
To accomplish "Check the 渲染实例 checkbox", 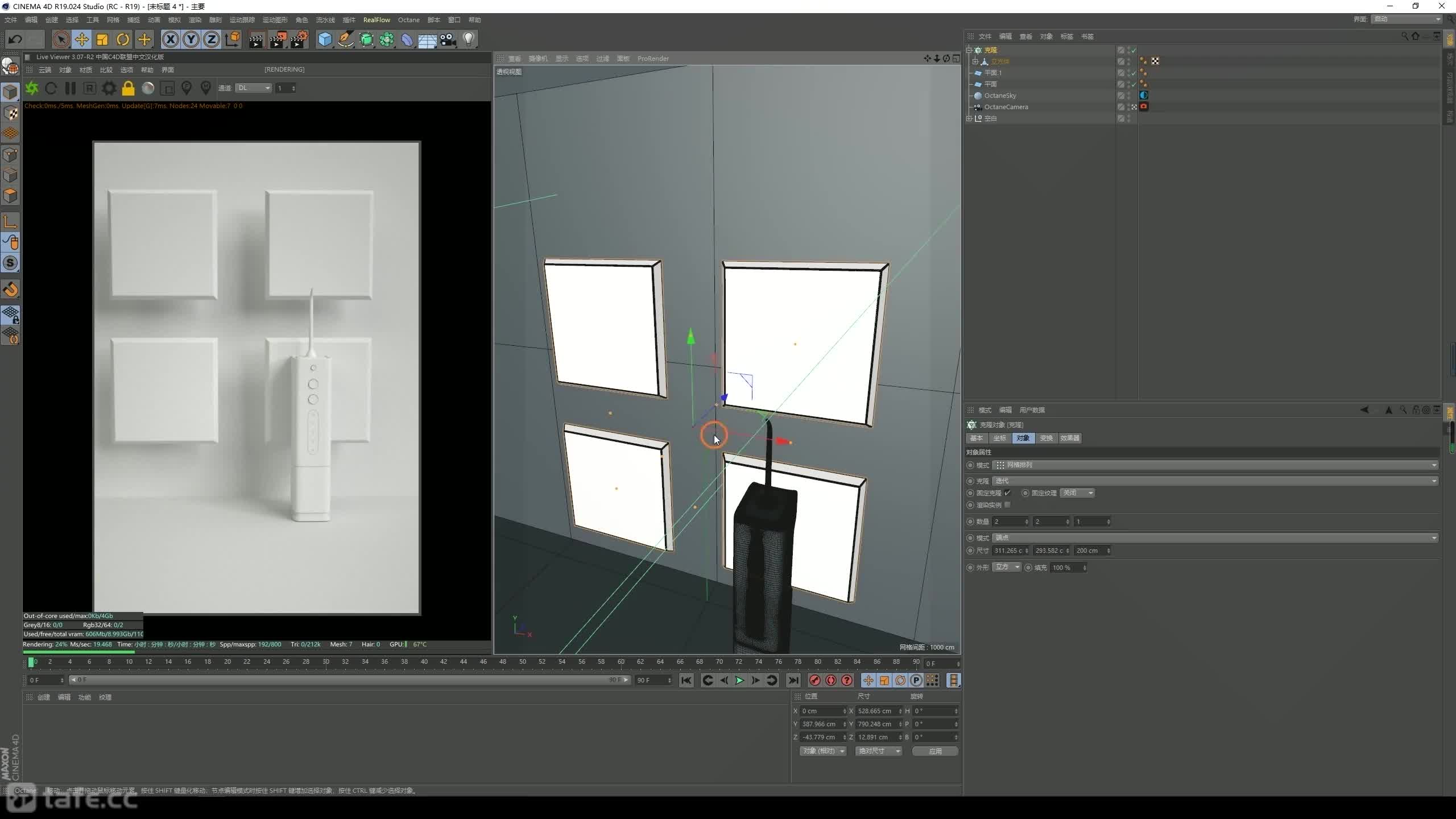I will [1008, 505].
